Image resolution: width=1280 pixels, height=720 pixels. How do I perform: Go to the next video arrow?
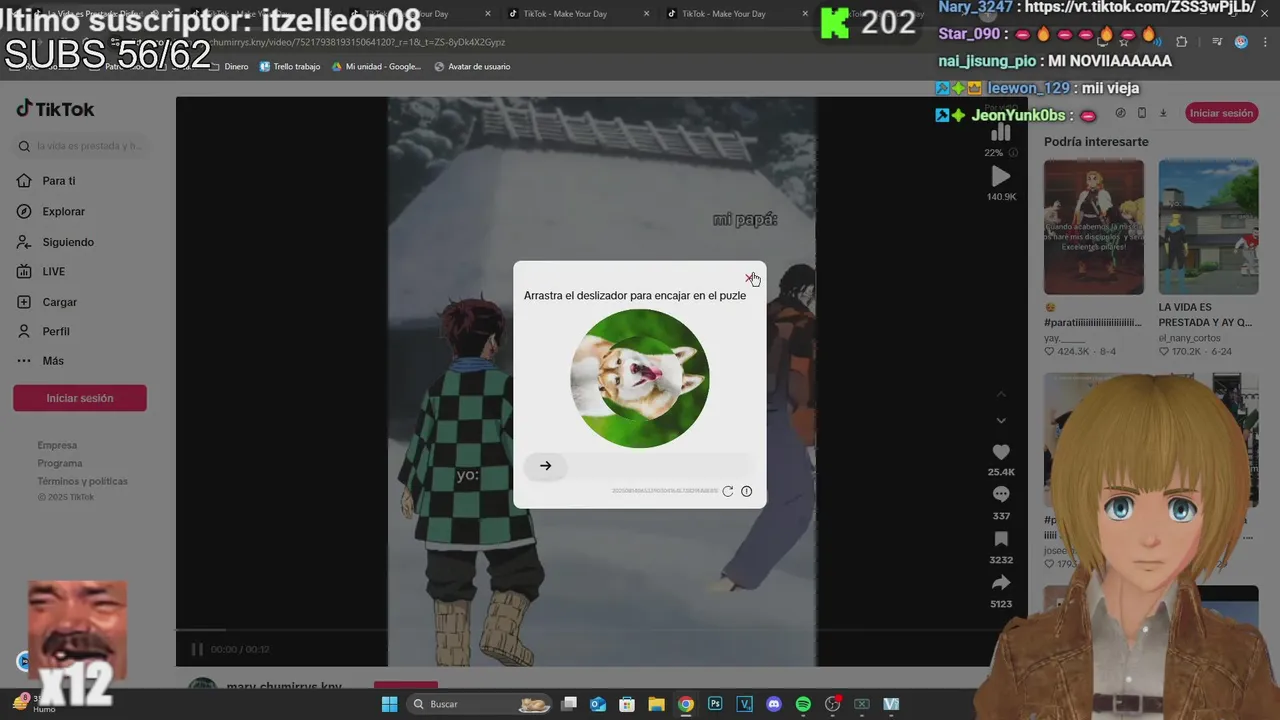1001,421
